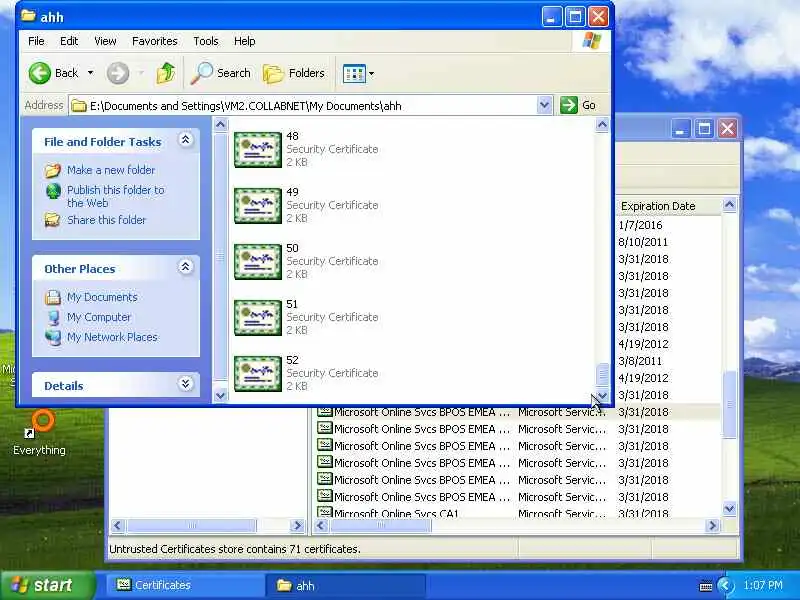Click the address bar path field

coord(305,106)
